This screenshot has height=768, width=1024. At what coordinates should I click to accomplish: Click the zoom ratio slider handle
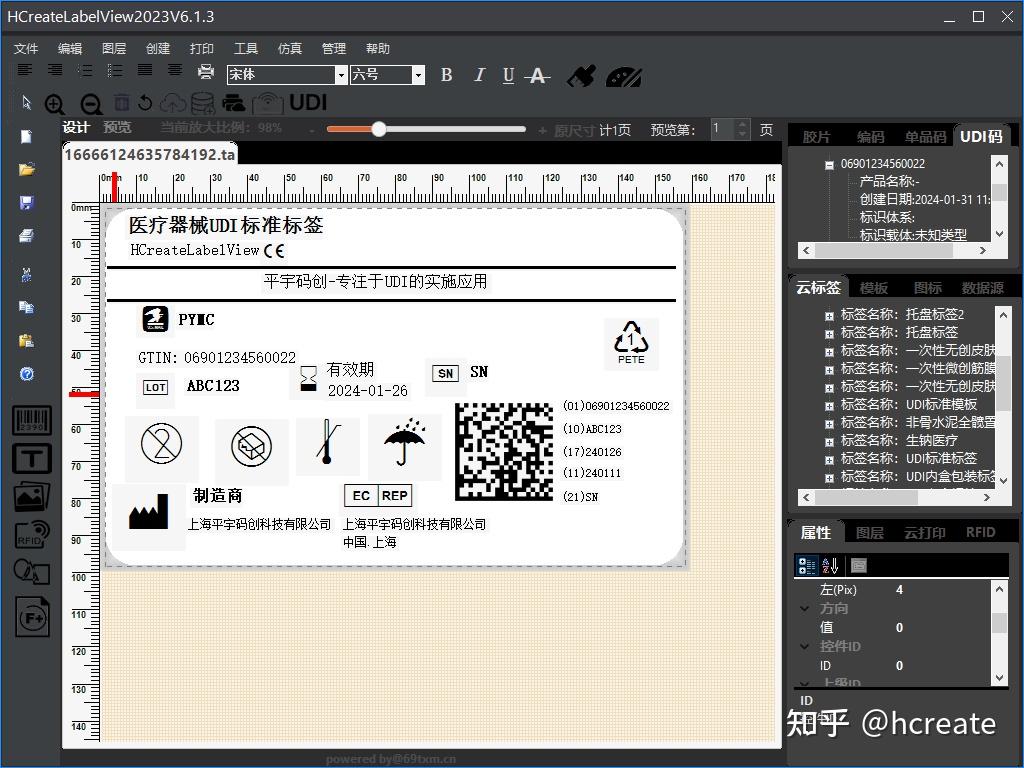coord(379,129)
